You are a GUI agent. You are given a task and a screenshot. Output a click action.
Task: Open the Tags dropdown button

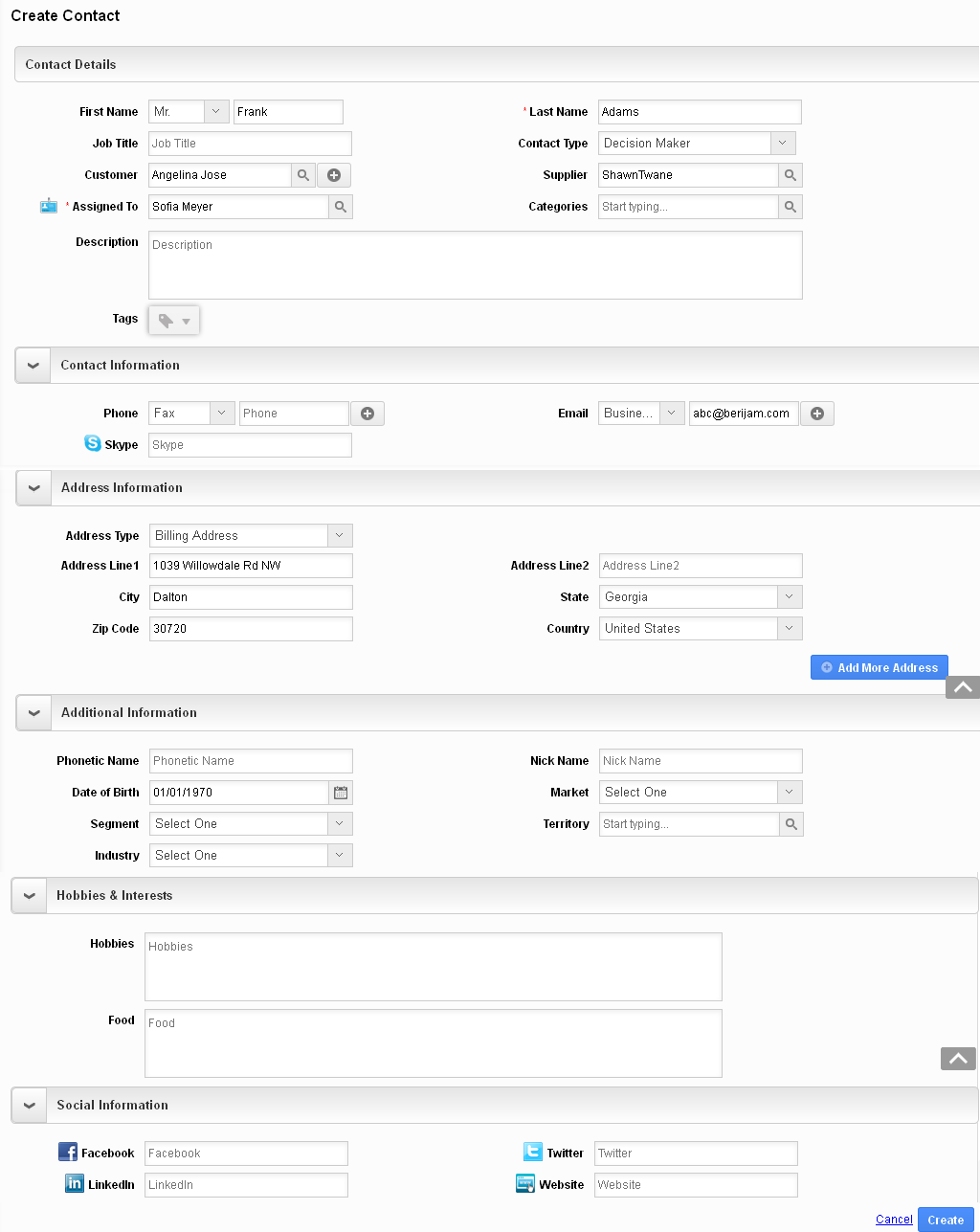pos(174,321)
